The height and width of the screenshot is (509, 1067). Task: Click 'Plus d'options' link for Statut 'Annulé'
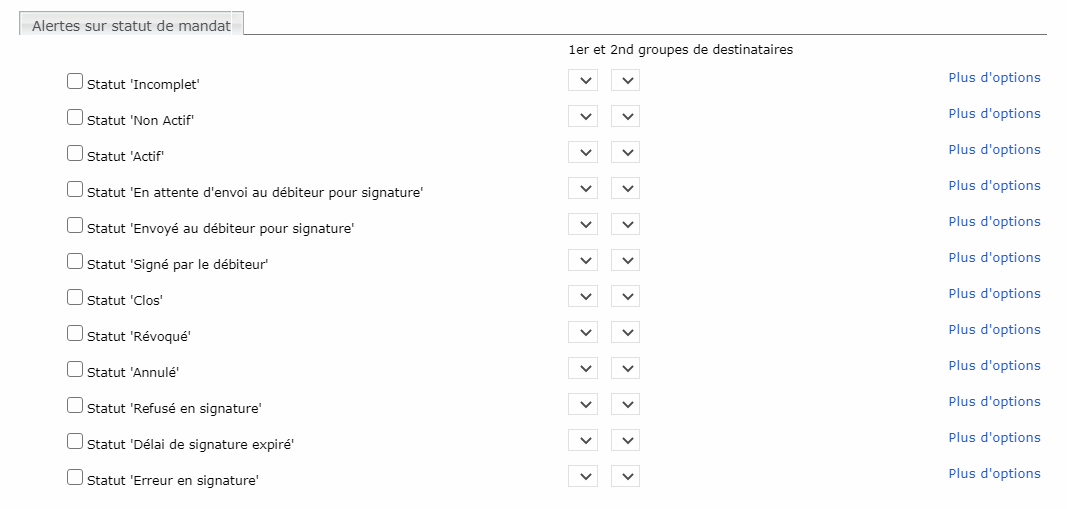tap(994, 366)
